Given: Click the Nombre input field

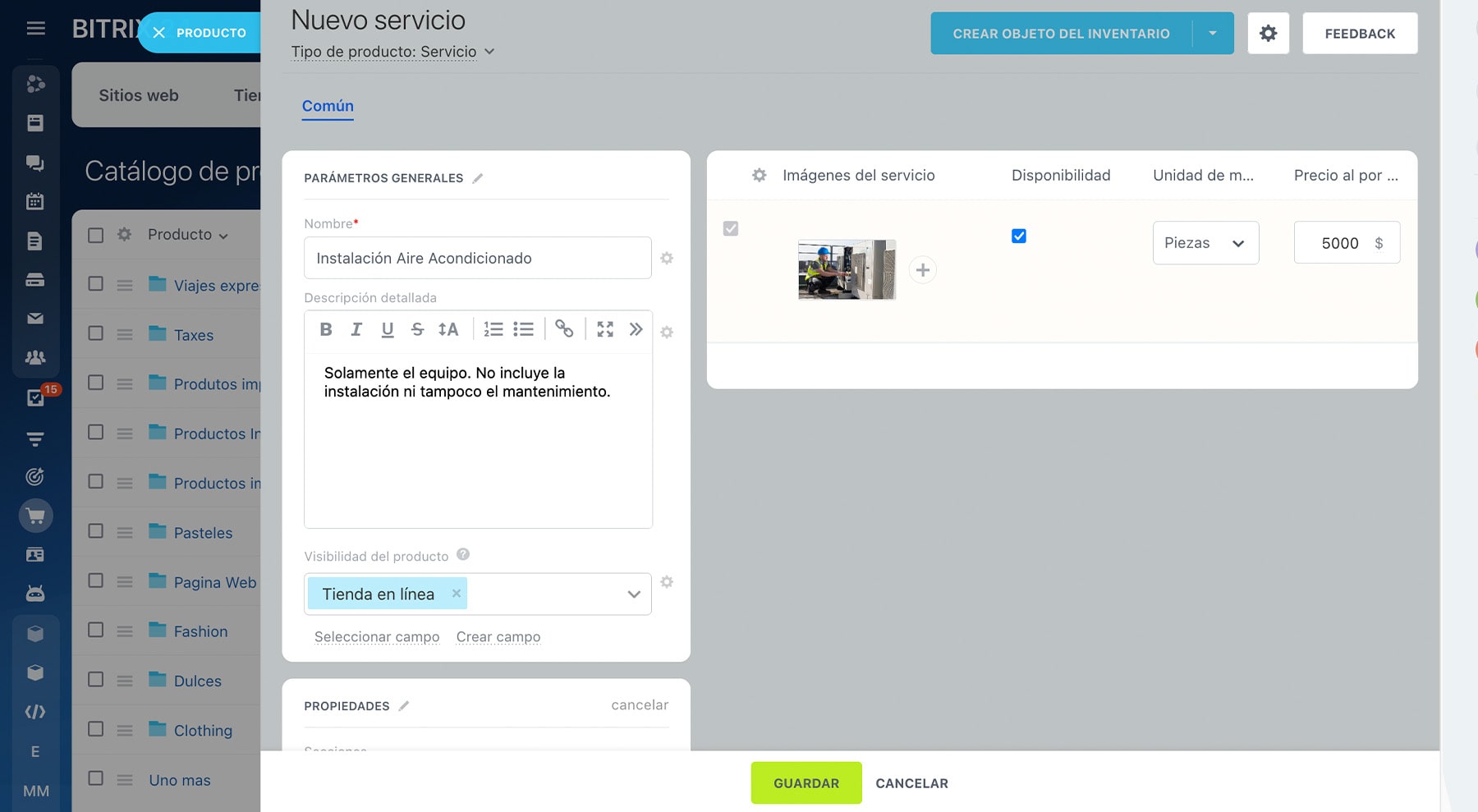Looking at the screenshot, I should click(477, 259).
